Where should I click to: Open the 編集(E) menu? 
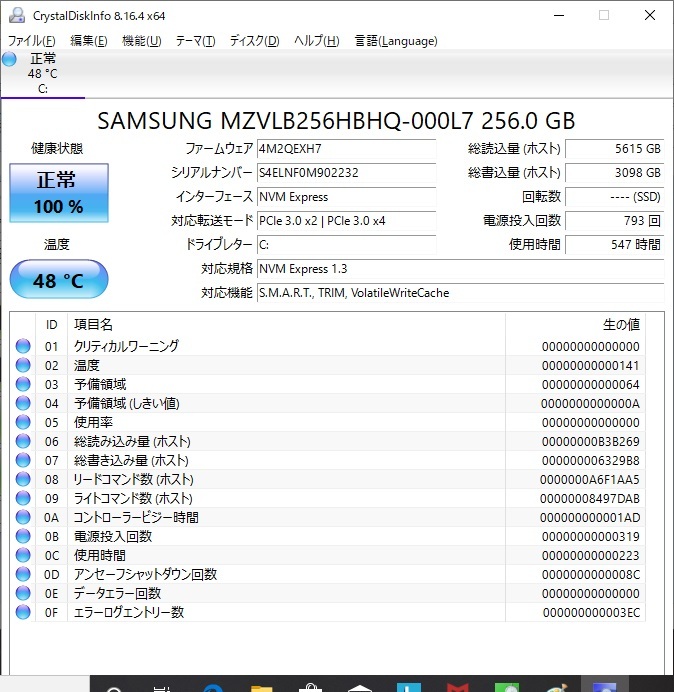point(89,41)
